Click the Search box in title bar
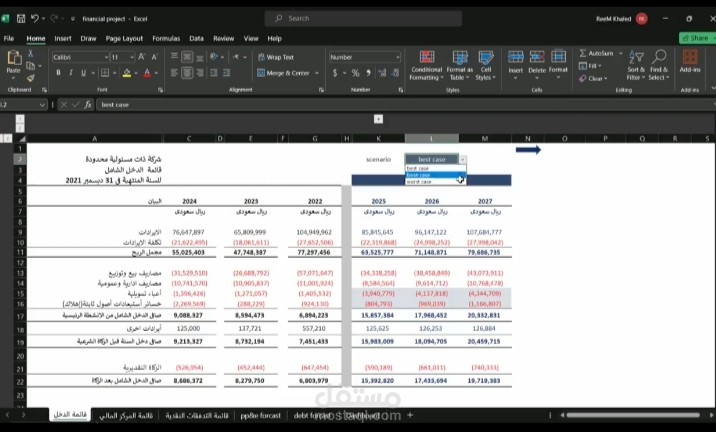Screen dimensions: 716x432 click(363, 19)
